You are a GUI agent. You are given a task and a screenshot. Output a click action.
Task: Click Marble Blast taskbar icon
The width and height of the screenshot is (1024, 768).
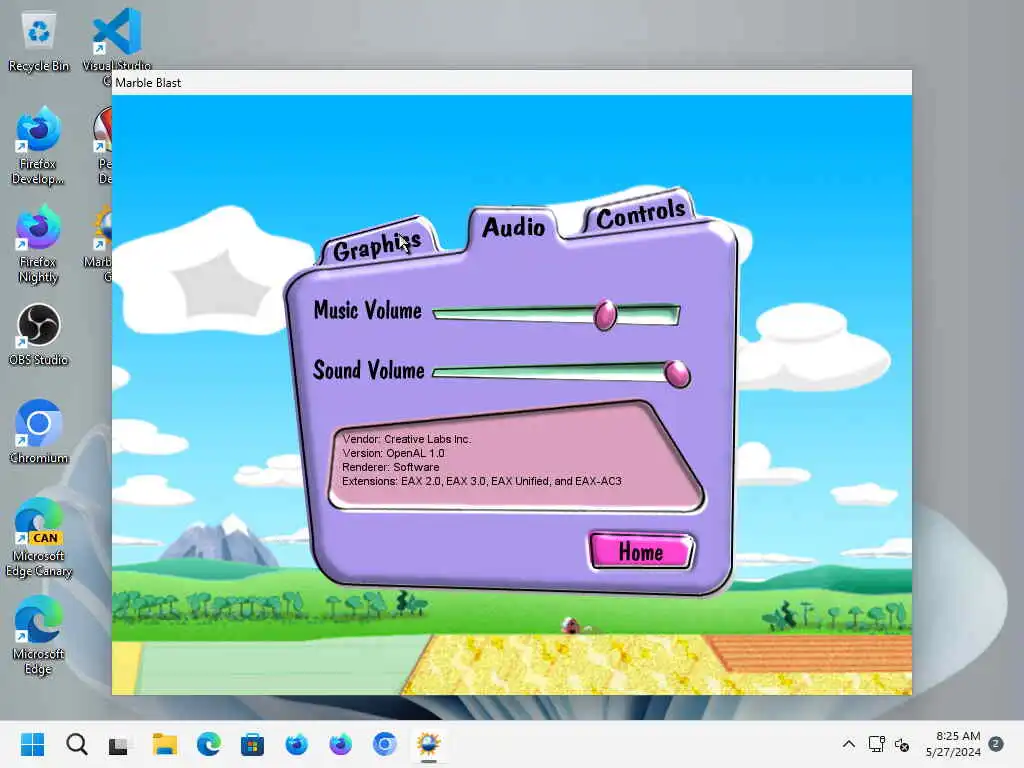(x=428, y=744)
